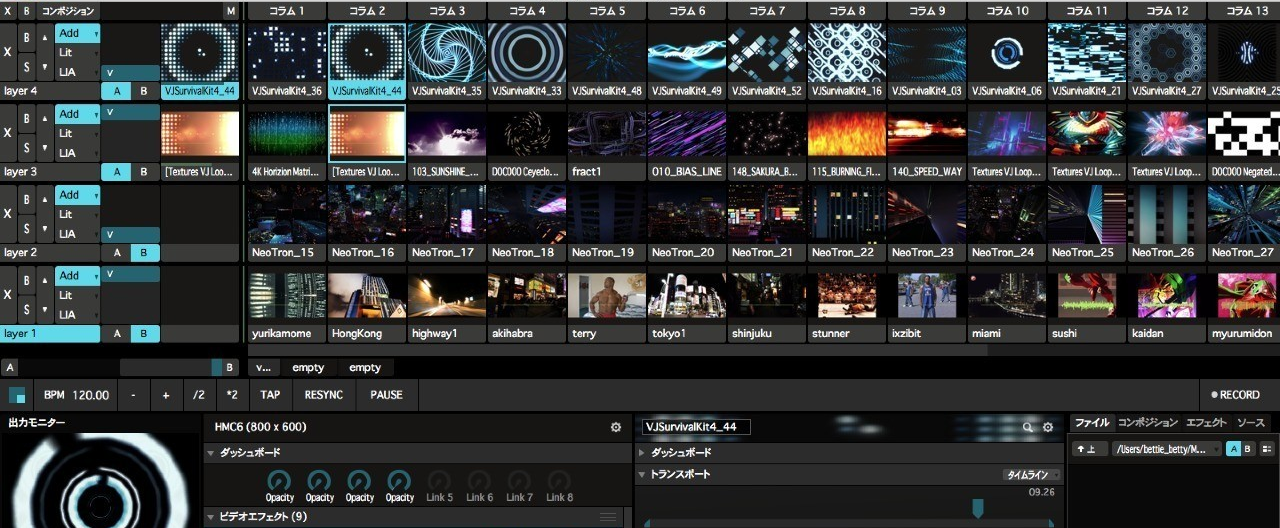The image size is (1280, 528).
Task: Click the Link 5 dashboard knob
Action: [x=439, y=480]
